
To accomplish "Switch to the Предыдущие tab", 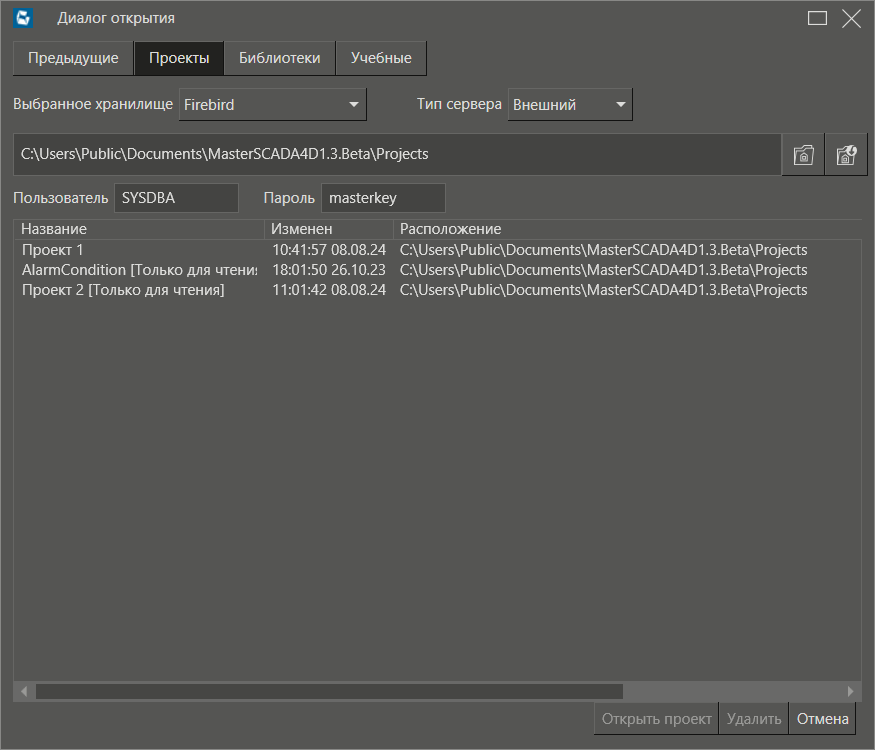I will click(72, 58).
